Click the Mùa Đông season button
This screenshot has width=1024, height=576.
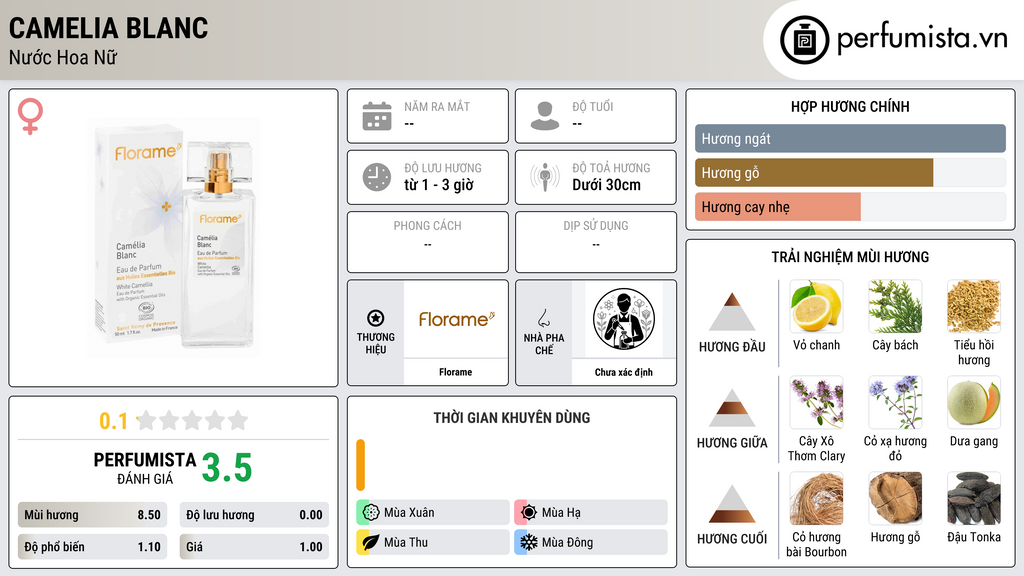[x=590, y=542]
